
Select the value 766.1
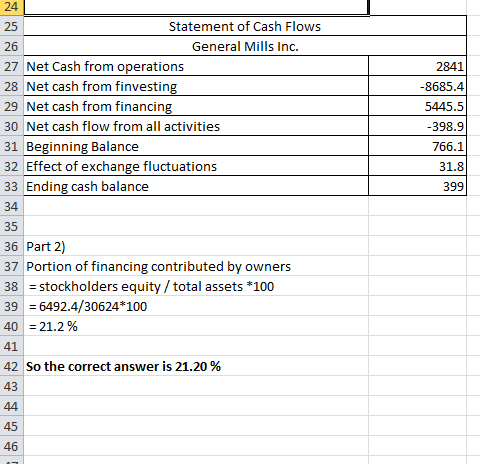(x=417, y=146)
